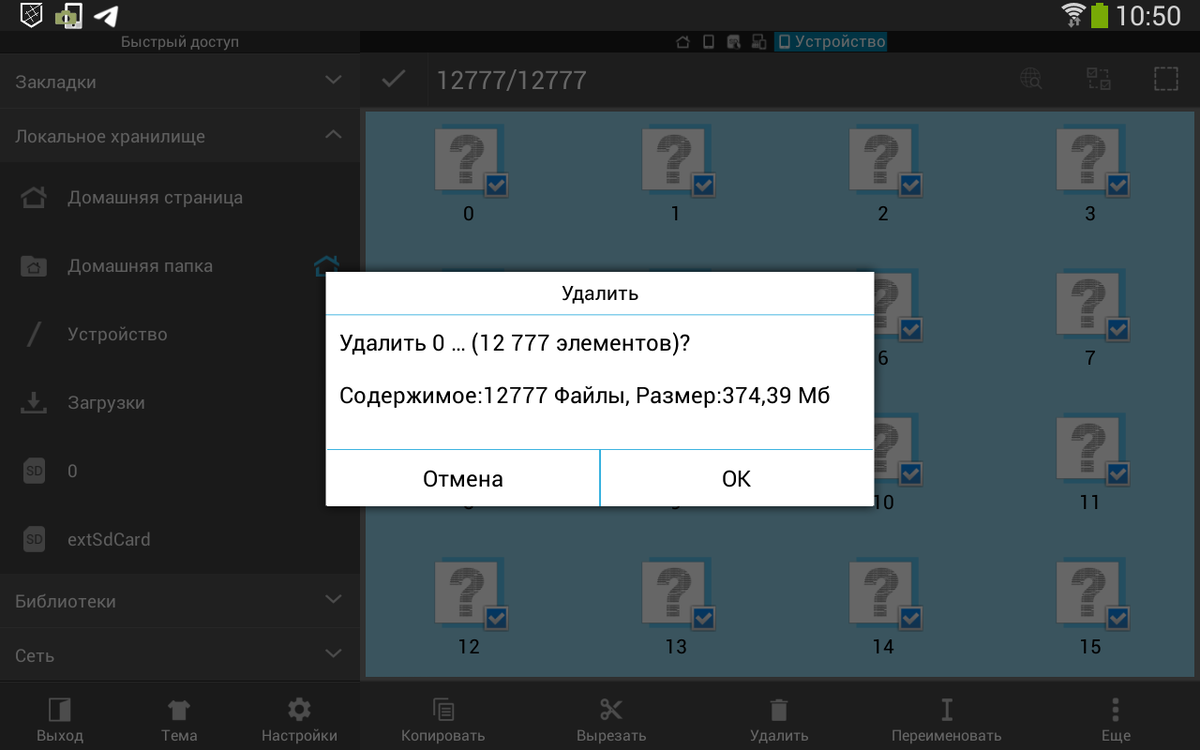Expand the Закладки section
Viewport: 1200px width, 750px height.
180,82
